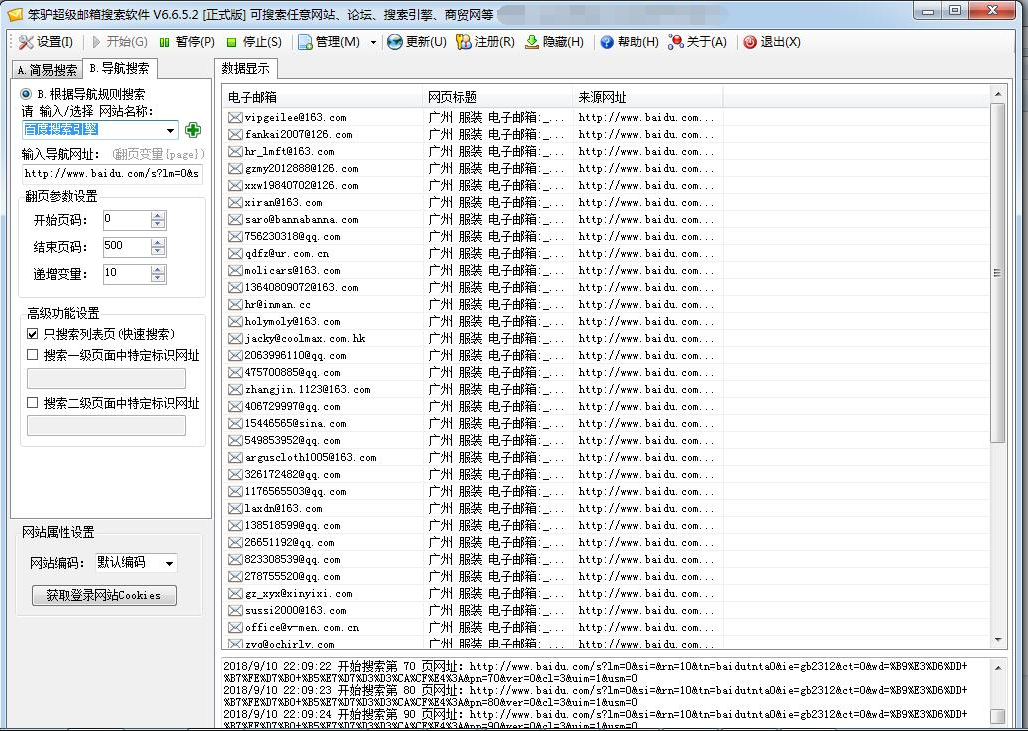Click envelope icon beside zhangjin.1123@163.com
The height and width of the screenshot is (731, 1028).
point(235,389)
